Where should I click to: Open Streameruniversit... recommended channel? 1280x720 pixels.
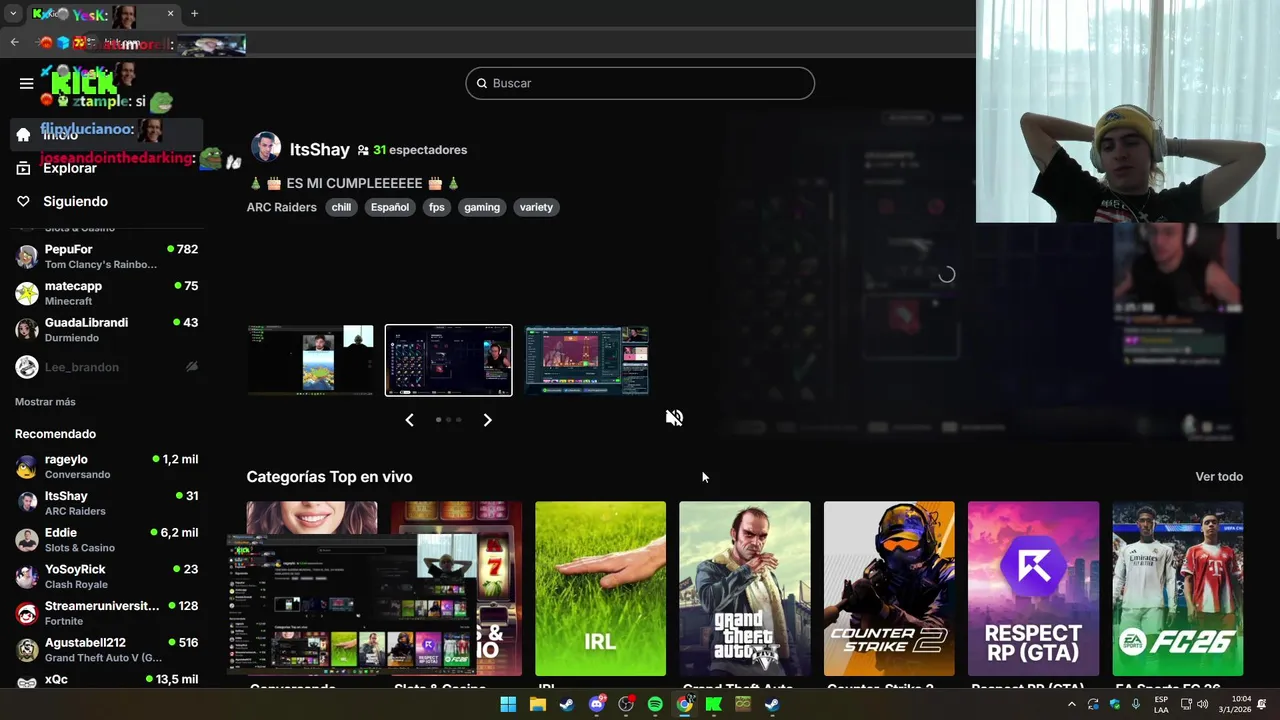point(106,613)
